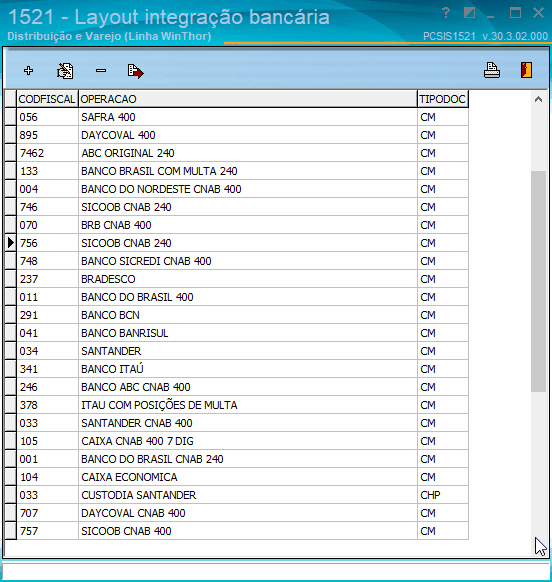The image size is (552, 582).
Task: Click code cell 707
Action: 47,513
